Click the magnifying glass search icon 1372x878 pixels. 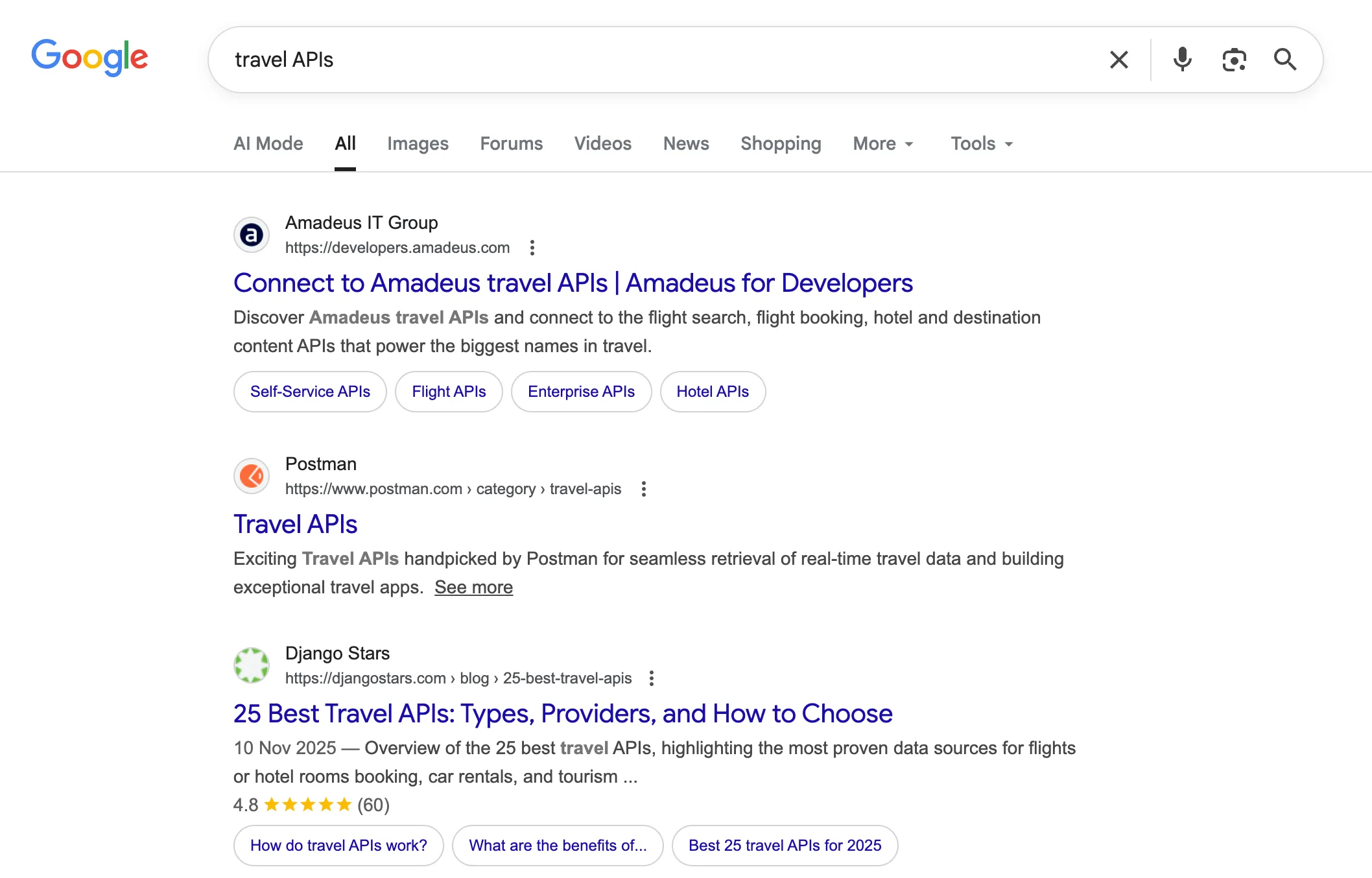tap(1285, 59)
